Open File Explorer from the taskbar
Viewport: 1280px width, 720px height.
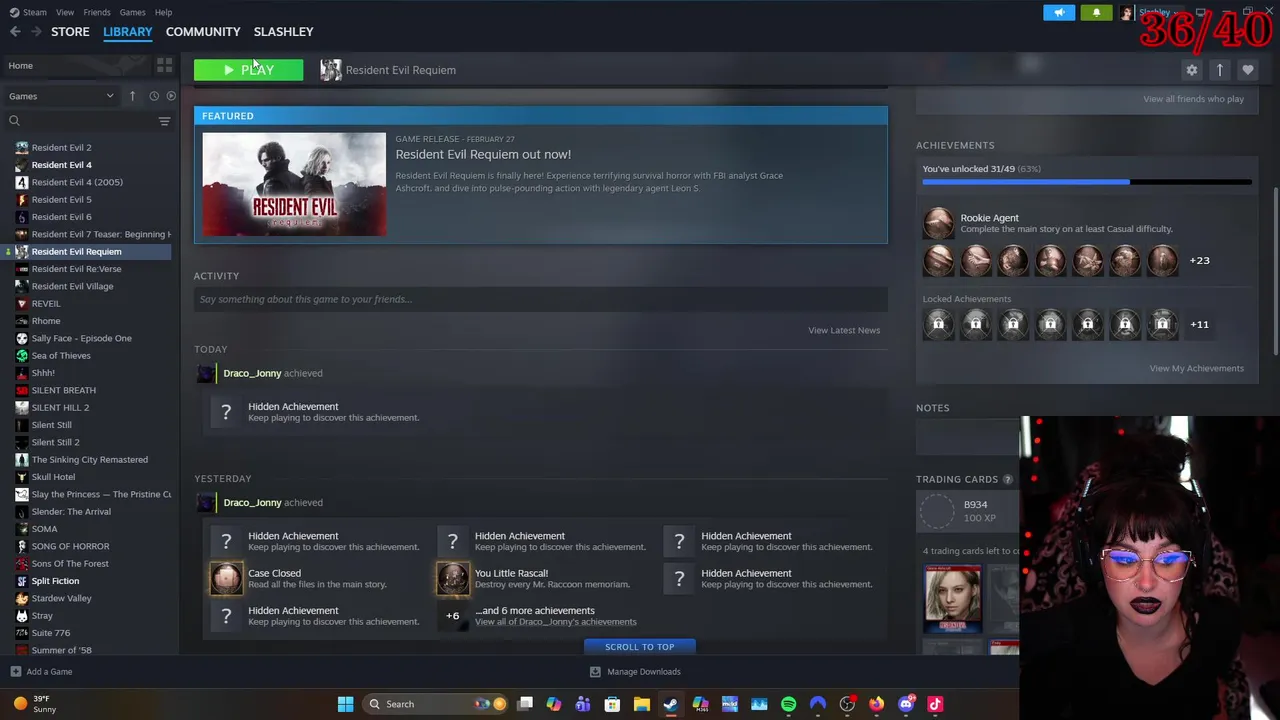[x=641, y=704]
